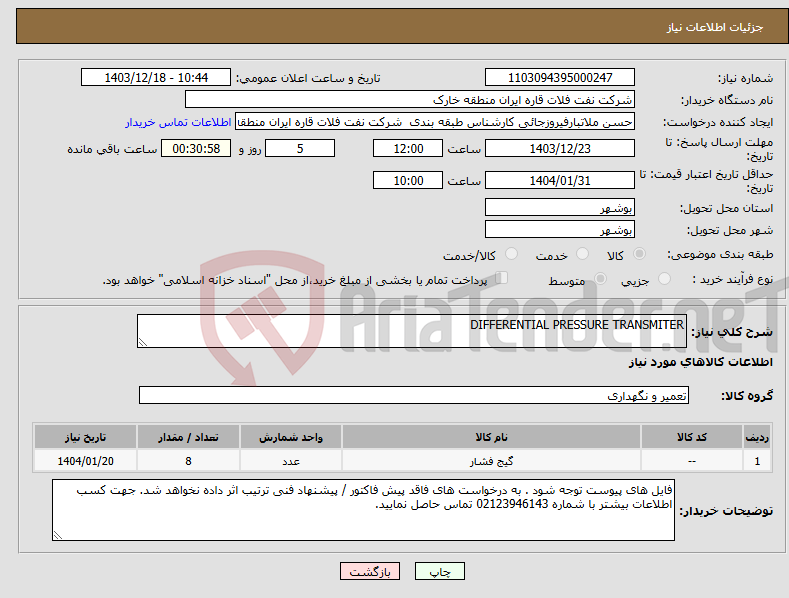Click the نوع فرآیند خرید label
Screen dimensions: 789x598
coord(733,279)
